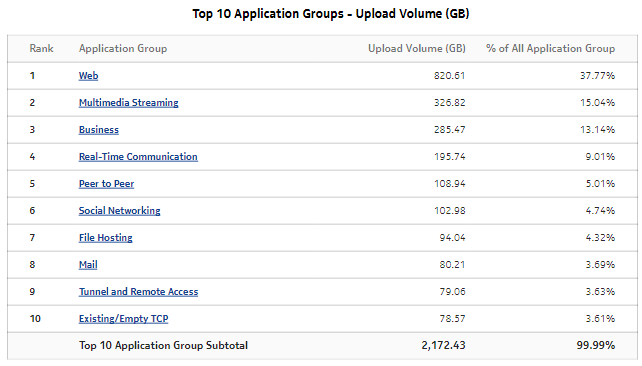Select the 78.57 upload volume value
The image size is (642, 366).
pyautogui.click(x=452, y=319)
